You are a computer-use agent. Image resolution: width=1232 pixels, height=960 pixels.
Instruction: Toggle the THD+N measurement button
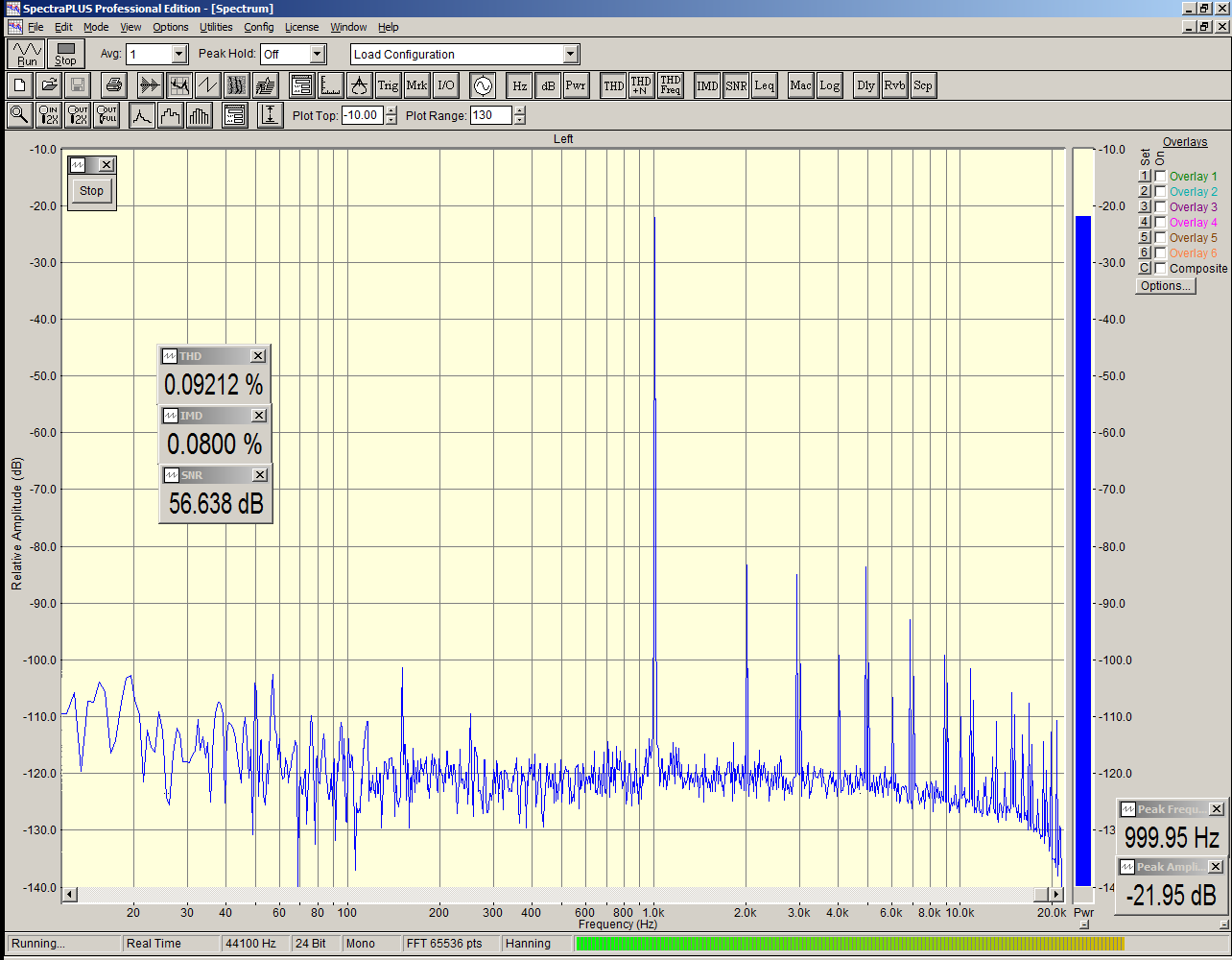point(641,85)
